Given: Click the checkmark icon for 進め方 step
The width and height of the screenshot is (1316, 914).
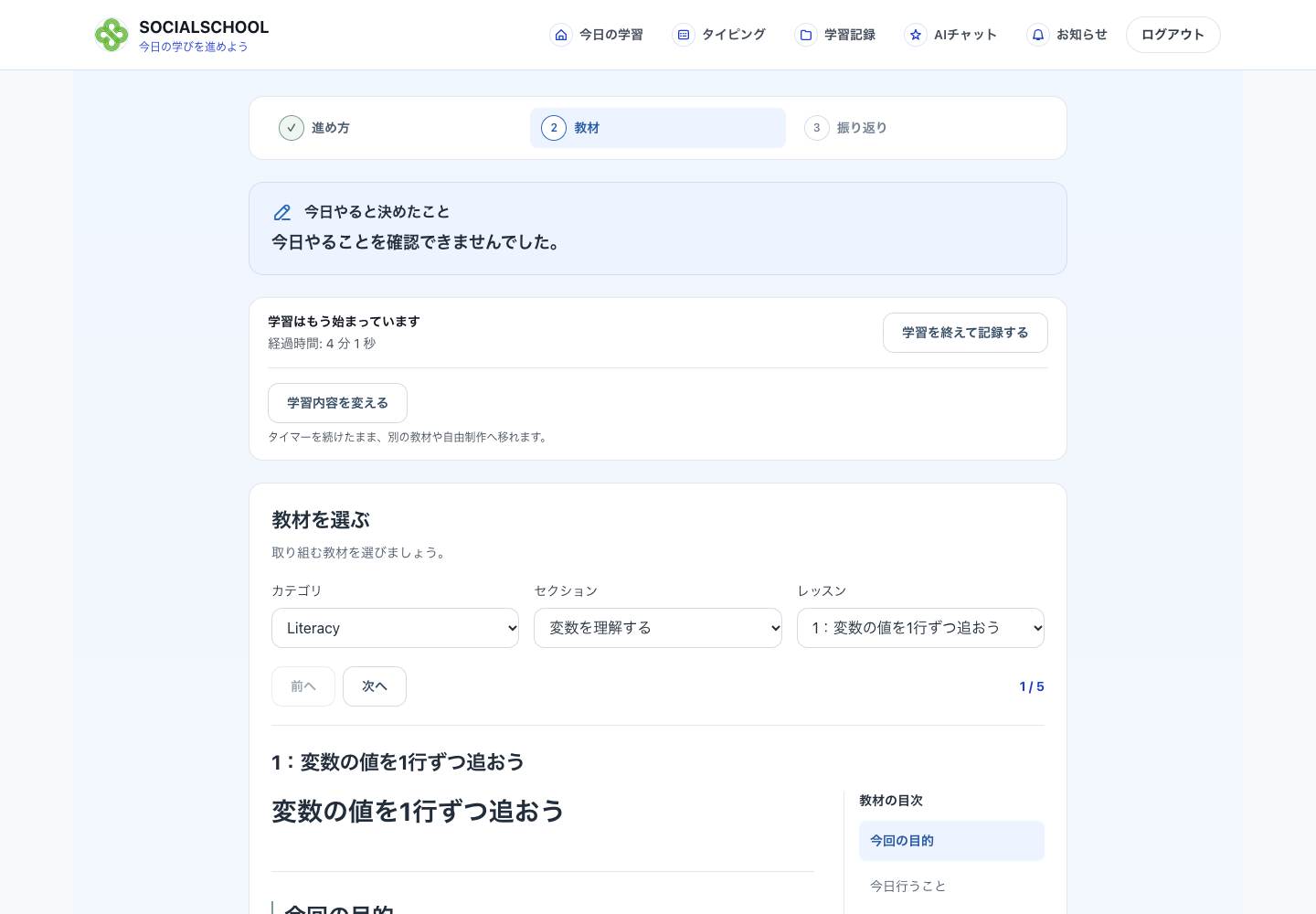Looking at the screenshot, I should (292, 128).
